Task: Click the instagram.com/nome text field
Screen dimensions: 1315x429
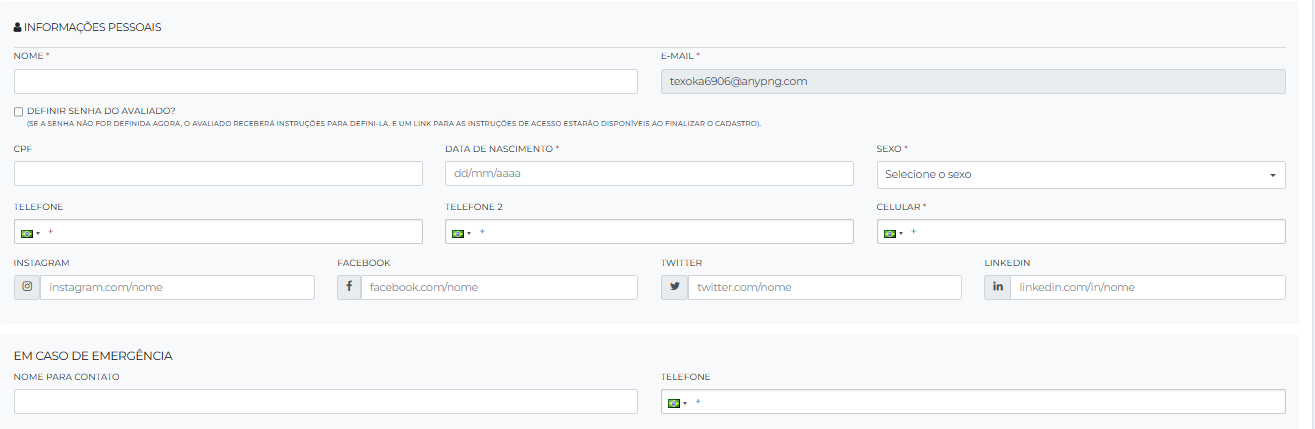Action: point(177,287)
